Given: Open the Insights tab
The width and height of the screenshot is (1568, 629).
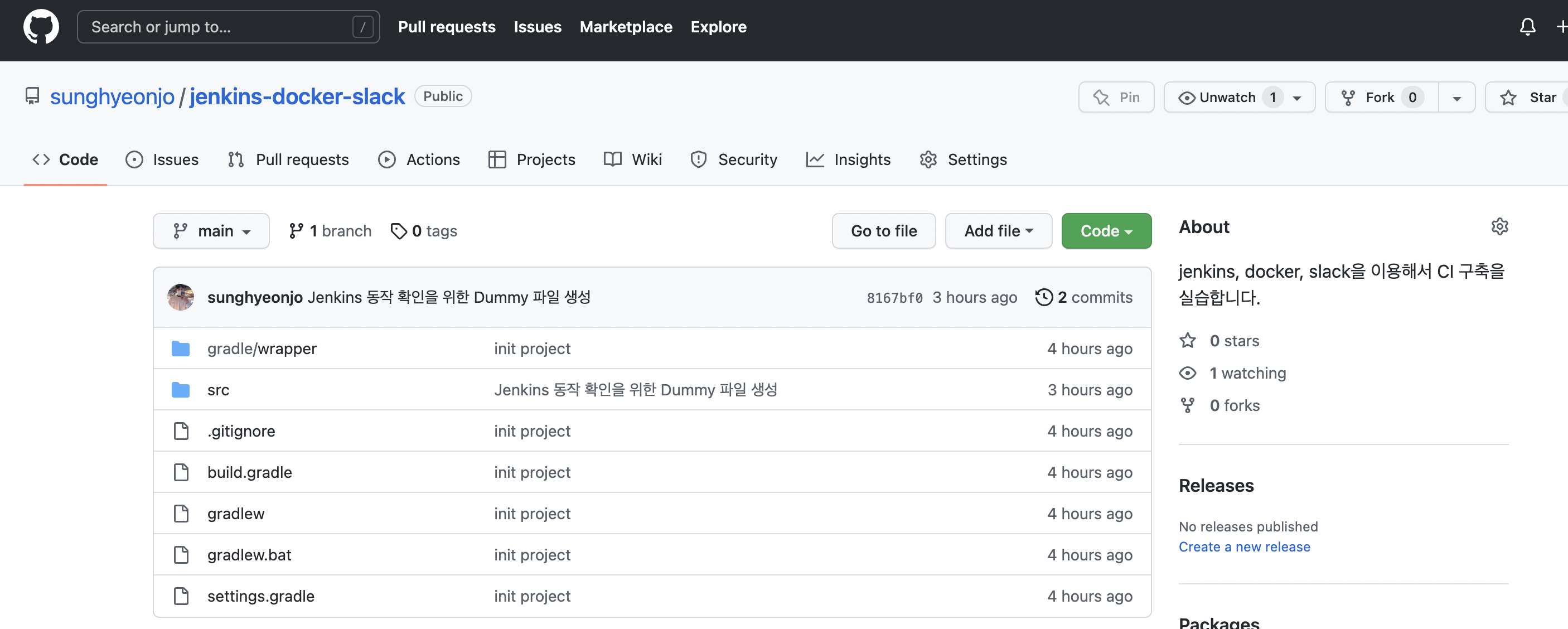Looking at the screenshot, I should pos(849,159).
